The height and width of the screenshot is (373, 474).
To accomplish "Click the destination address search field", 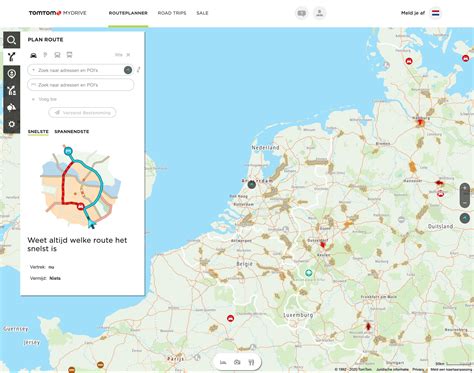I will [80, 85].
